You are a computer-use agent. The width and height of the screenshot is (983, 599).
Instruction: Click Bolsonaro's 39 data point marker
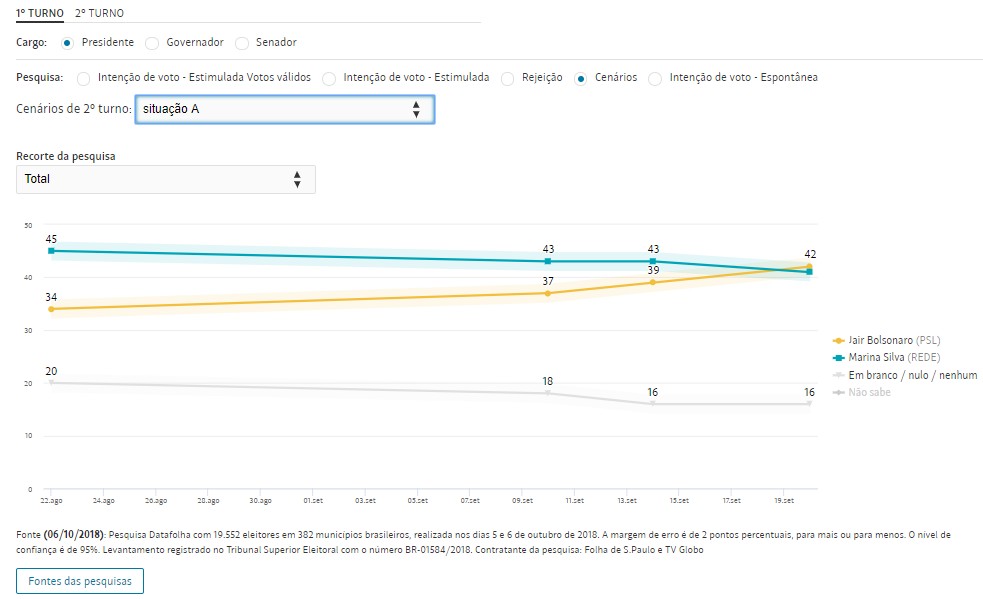(652, 282)
